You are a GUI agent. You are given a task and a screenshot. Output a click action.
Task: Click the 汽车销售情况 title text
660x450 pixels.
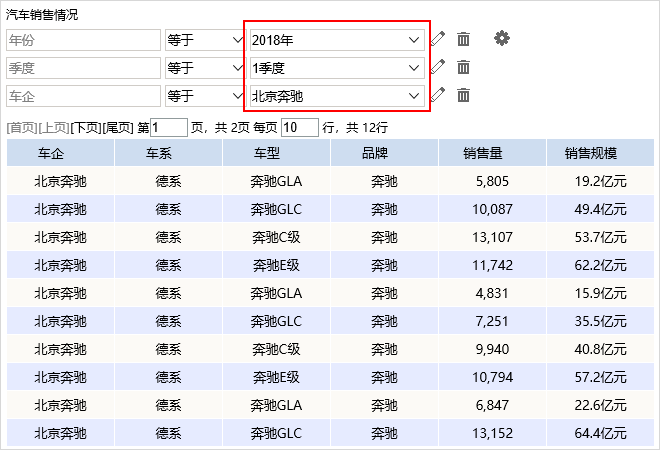pos(42,15)
